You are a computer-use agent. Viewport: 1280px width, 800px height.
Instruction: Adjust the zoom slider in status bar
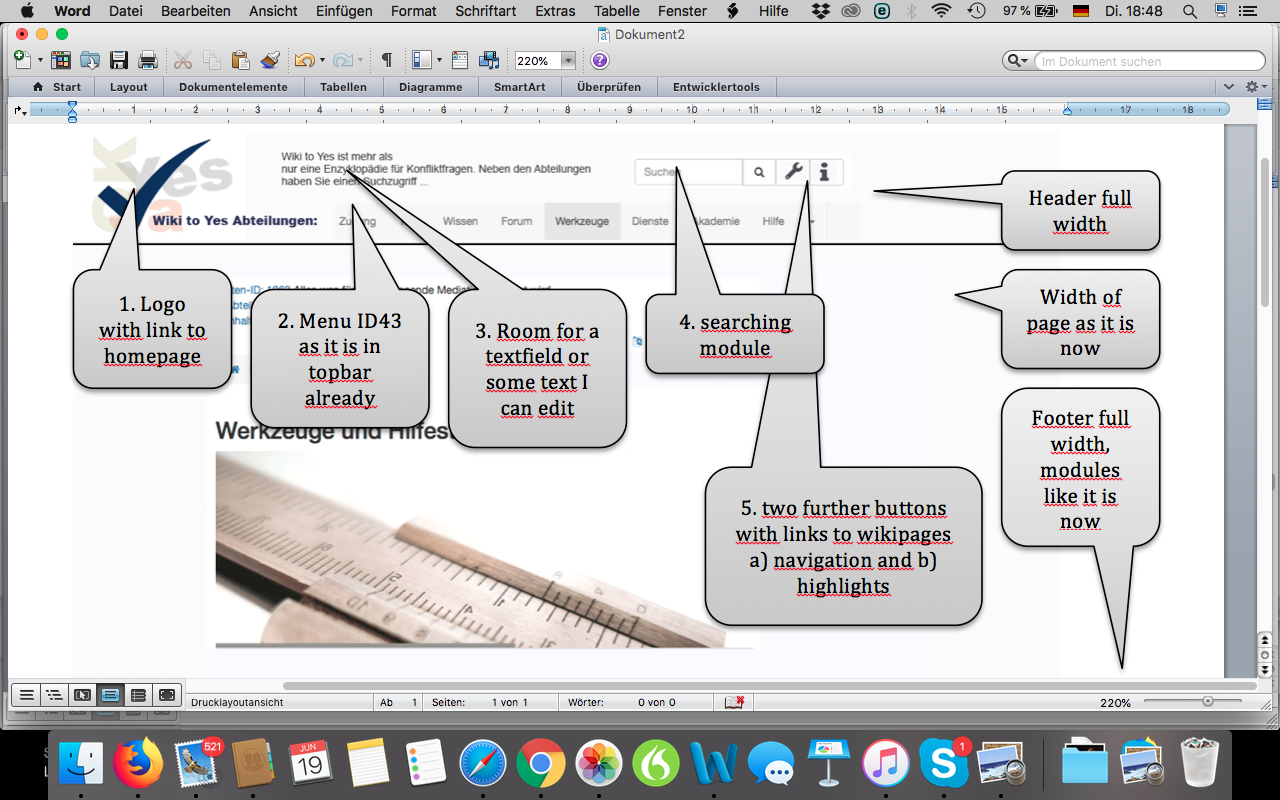click(x=1208, y=702)
